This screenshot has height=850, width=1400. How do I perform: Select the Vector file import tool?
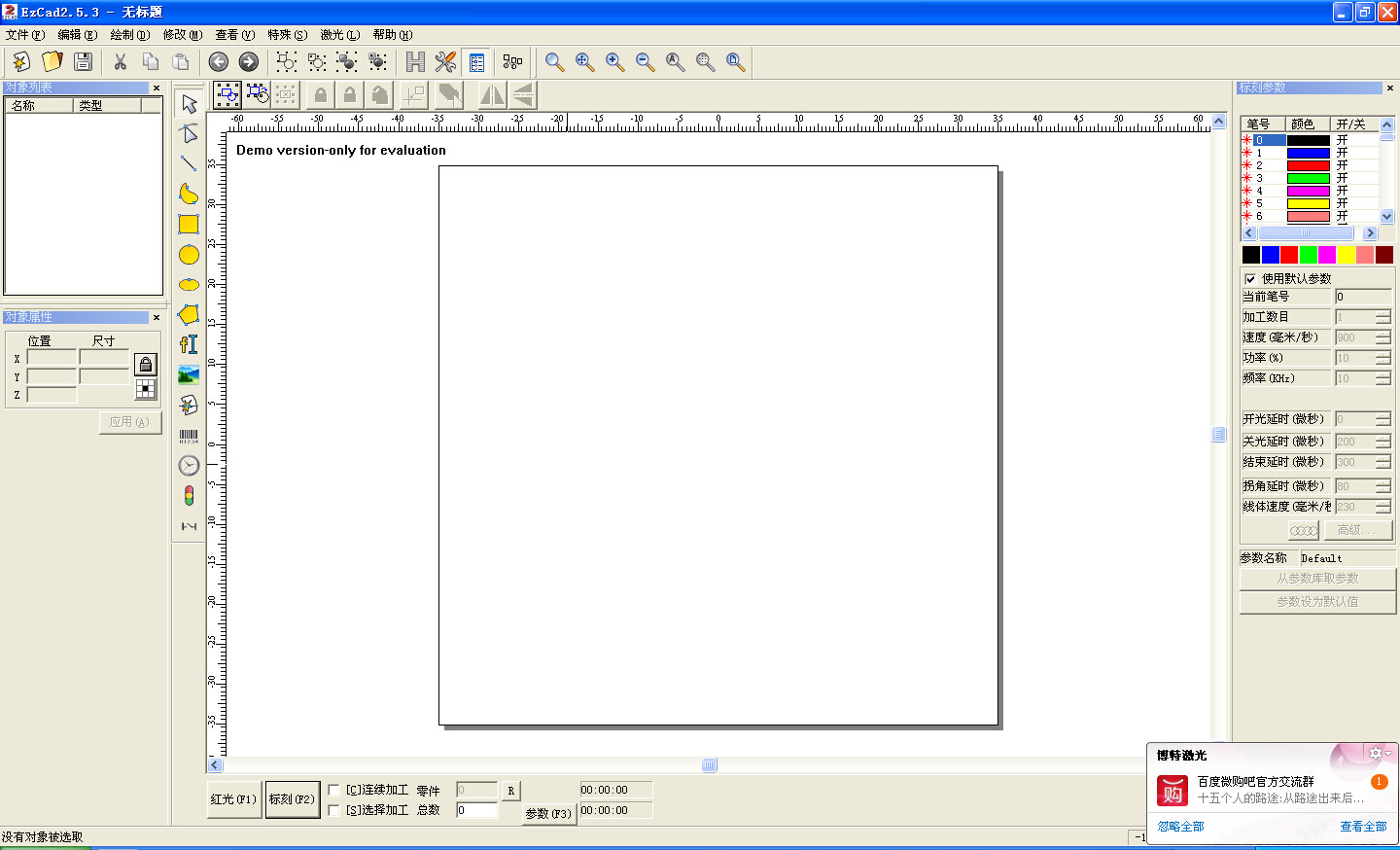click(x=190, y=405)
